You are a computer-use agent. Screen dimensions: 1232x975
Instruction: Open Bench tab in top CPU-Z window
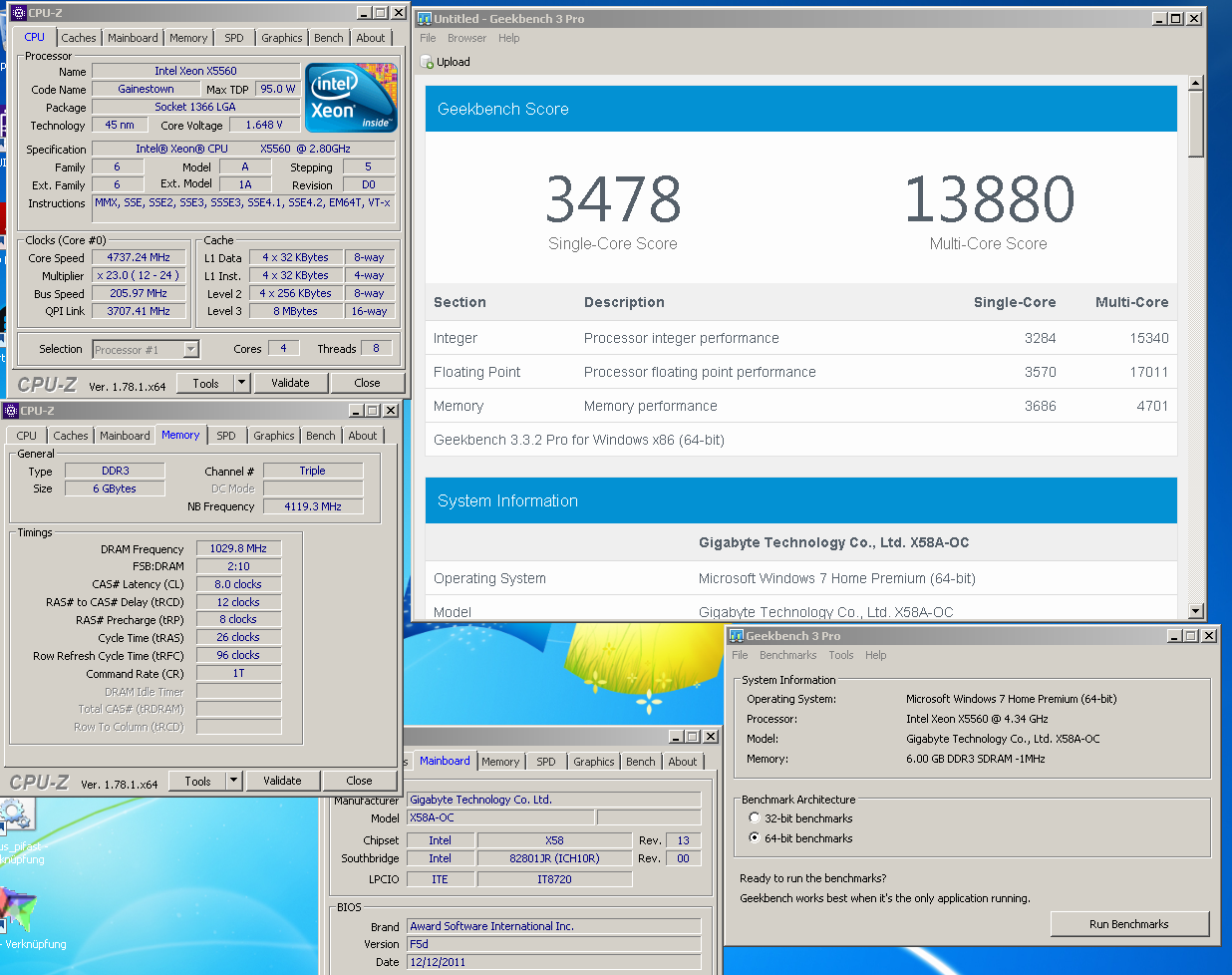click(329, 38)
